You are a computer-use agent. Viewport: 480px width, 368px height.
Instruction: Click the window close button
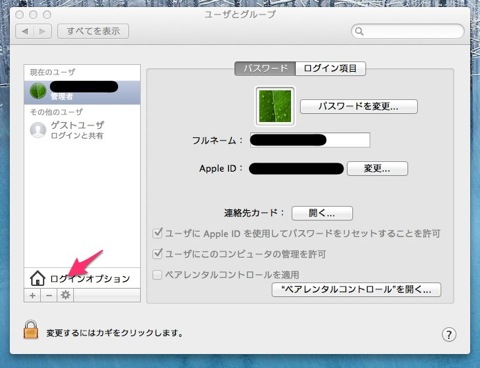pyautogui.click(x=20, y=15)
